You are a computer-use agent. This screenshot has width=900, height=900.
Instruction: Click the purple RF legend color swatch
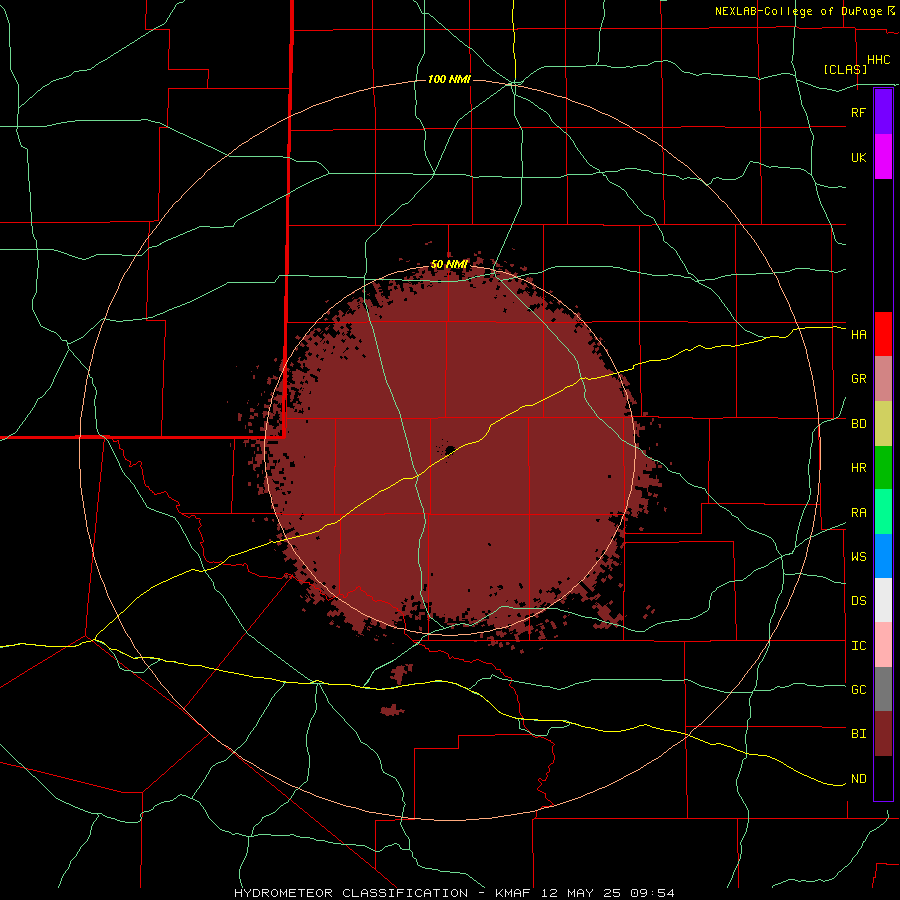[x=883, y=112]
